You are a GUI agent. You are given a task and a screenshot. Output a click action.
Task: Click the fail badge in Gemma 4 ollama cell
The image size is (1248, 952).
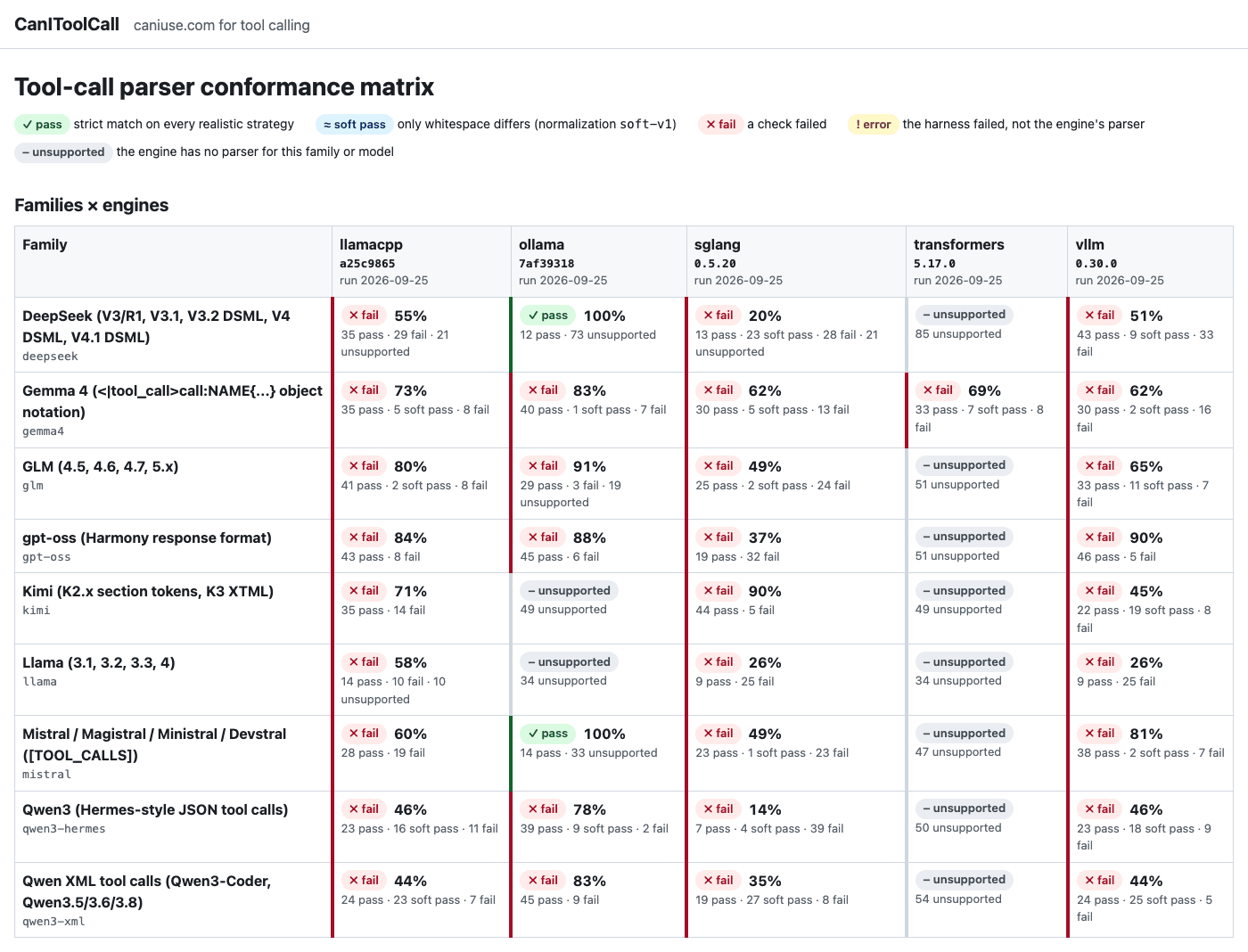coord(543,390)
